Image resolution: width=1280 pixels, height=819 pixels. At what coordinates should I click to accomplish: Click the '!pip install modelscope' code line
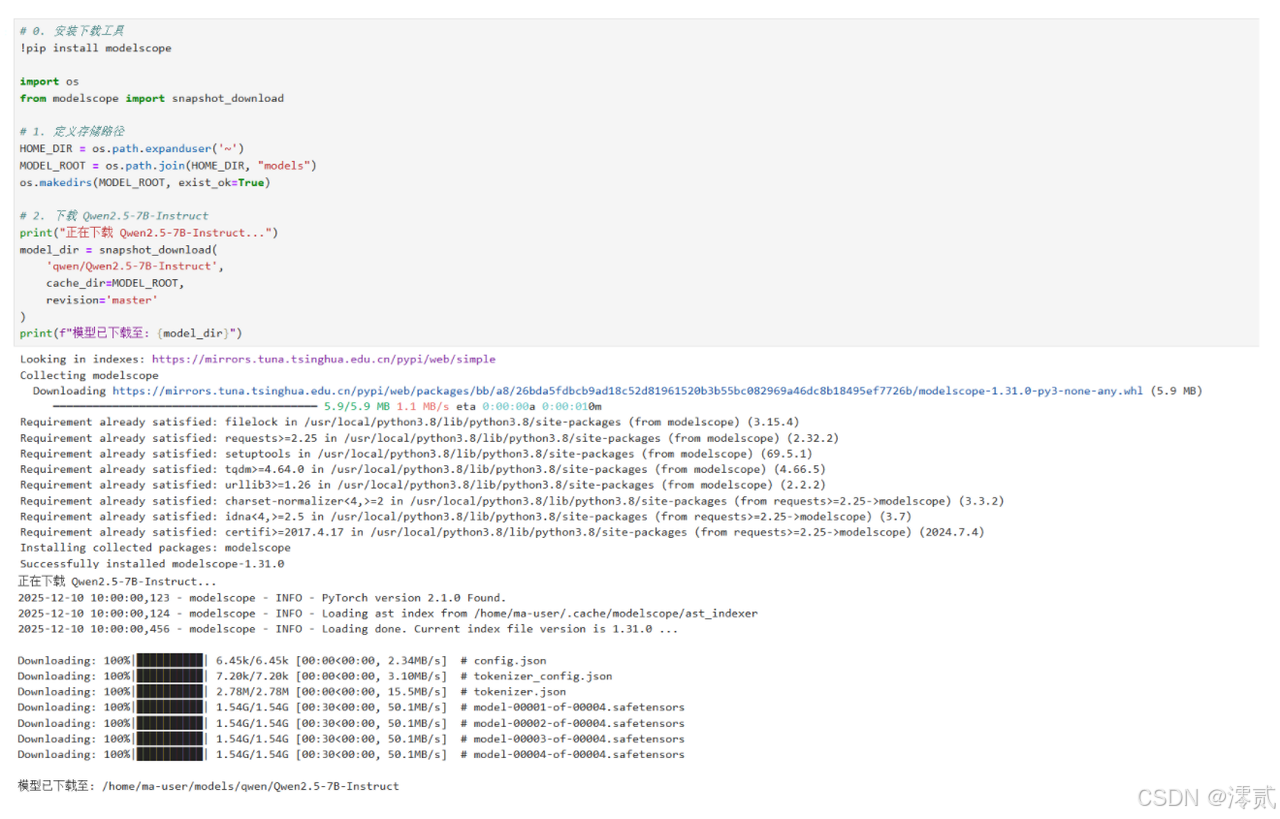click(95, 48)
